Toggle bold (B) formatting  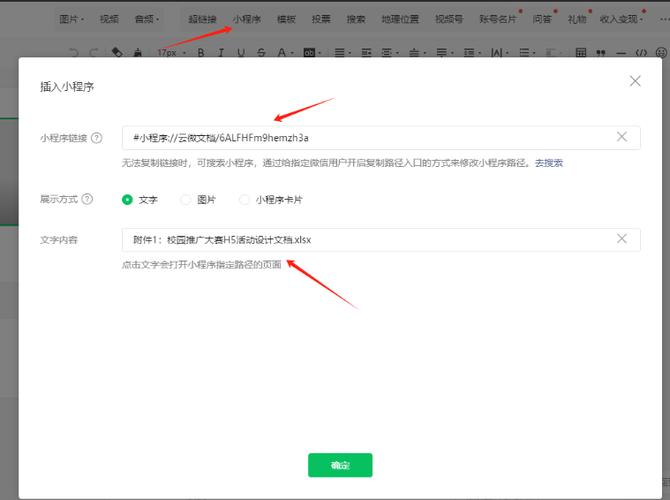pyautogui.click(x=200, y=53)
